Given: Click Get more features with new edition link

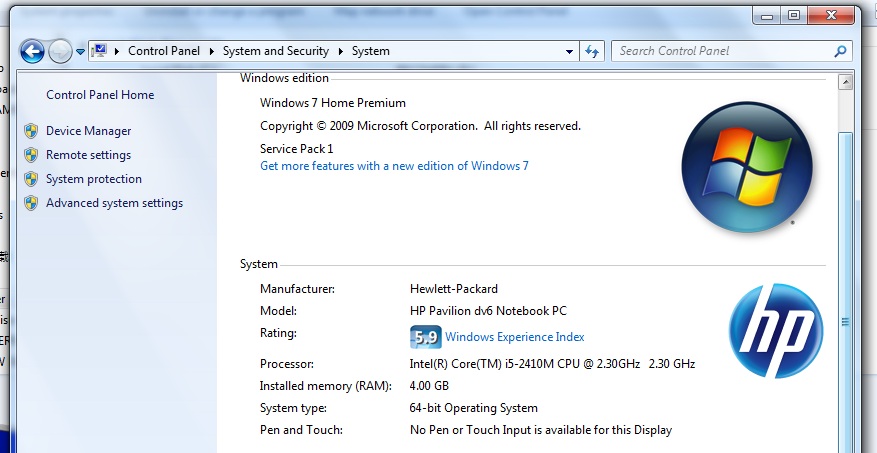Looking at the screenshot, I should 394,166.
